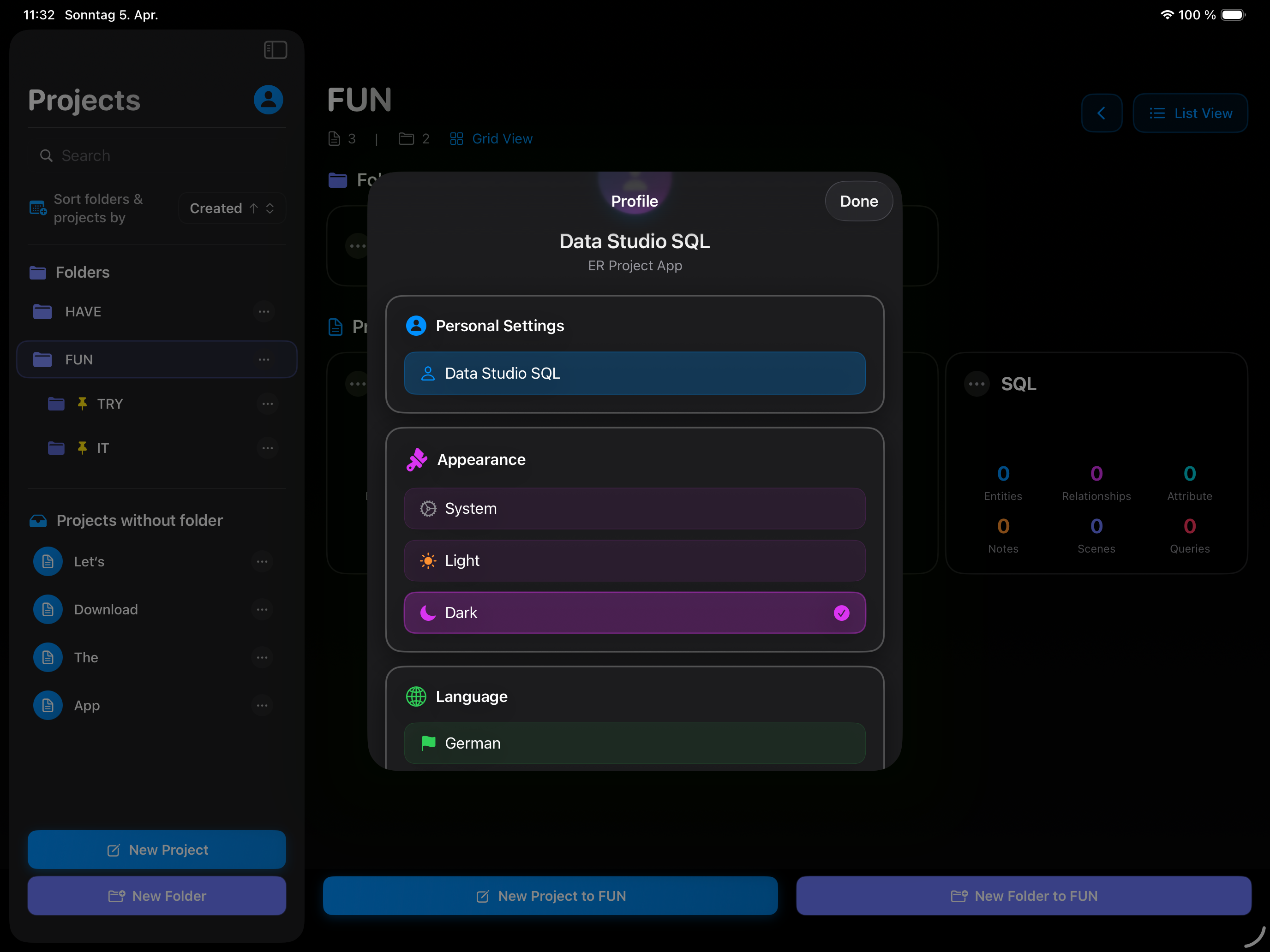
Task: Open the Created sort dropdown
Action: click(x=232, y=208)
